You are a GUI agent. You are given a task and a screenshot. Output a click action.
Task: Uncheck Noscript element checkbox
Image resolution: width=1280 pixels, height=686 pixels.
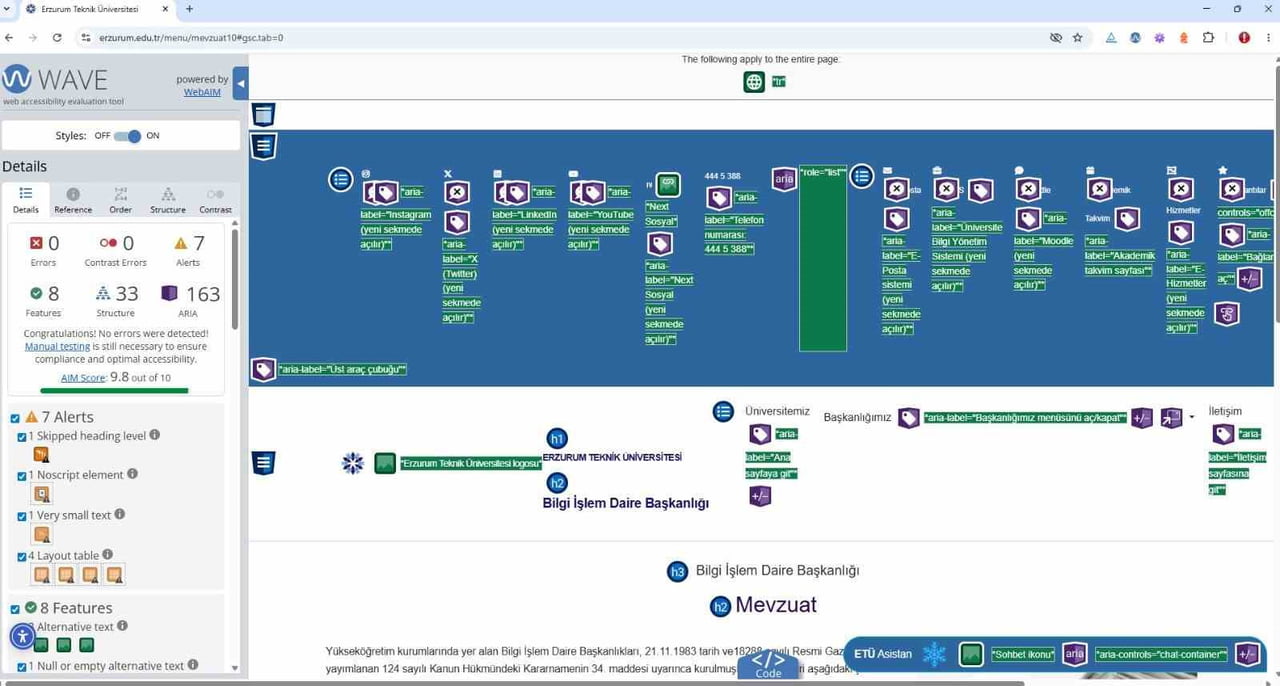point(22,476)
